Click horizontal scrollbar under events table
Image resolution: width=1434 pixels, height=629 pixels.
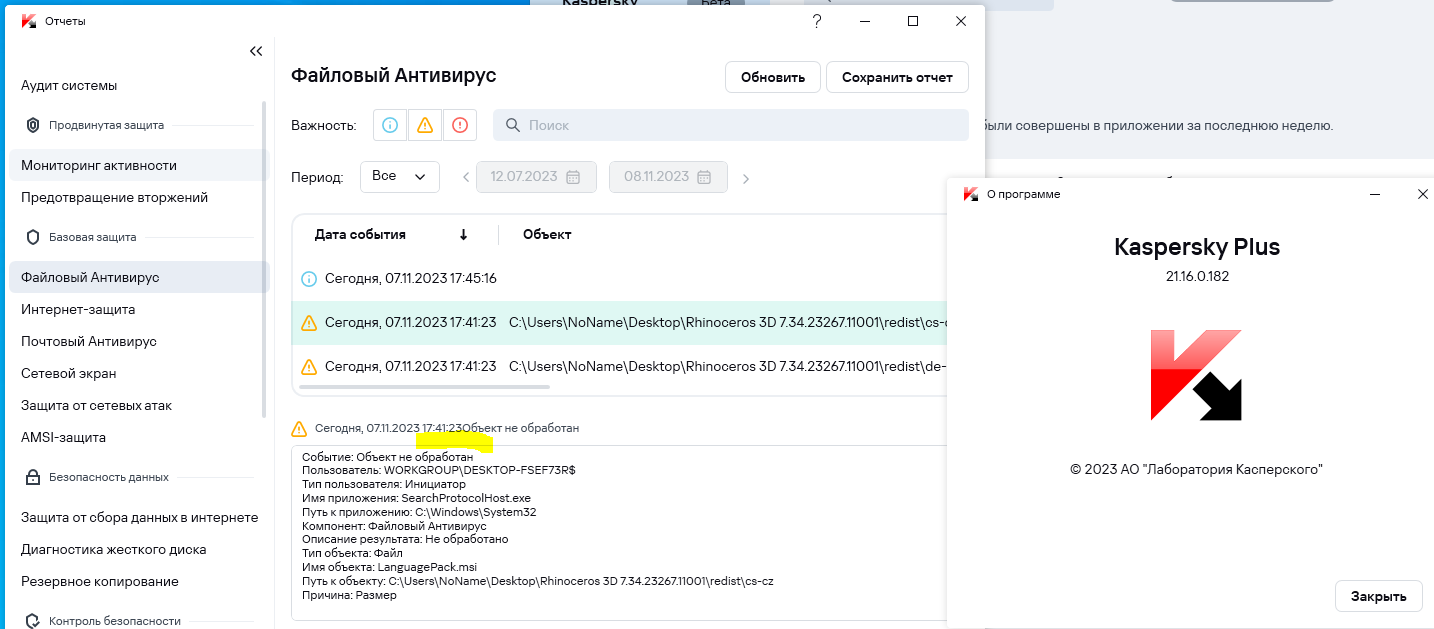(x=424, y=386)
